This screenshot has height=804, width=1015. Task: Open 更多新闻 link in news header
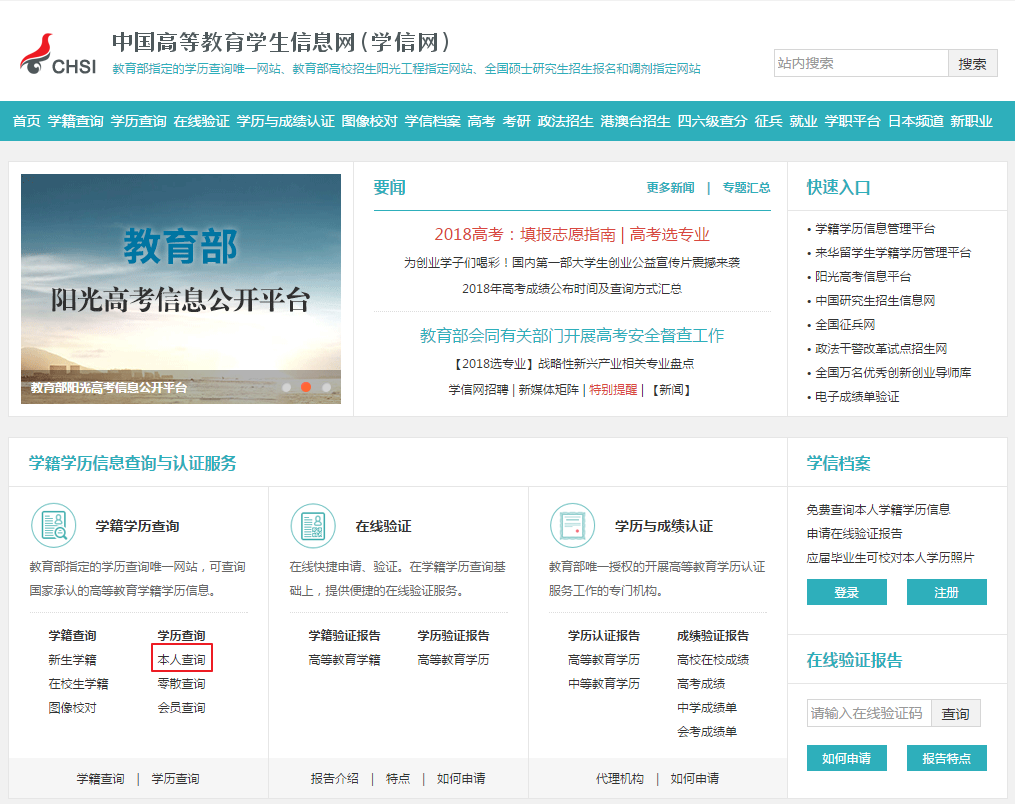click(x=670, y=188)
